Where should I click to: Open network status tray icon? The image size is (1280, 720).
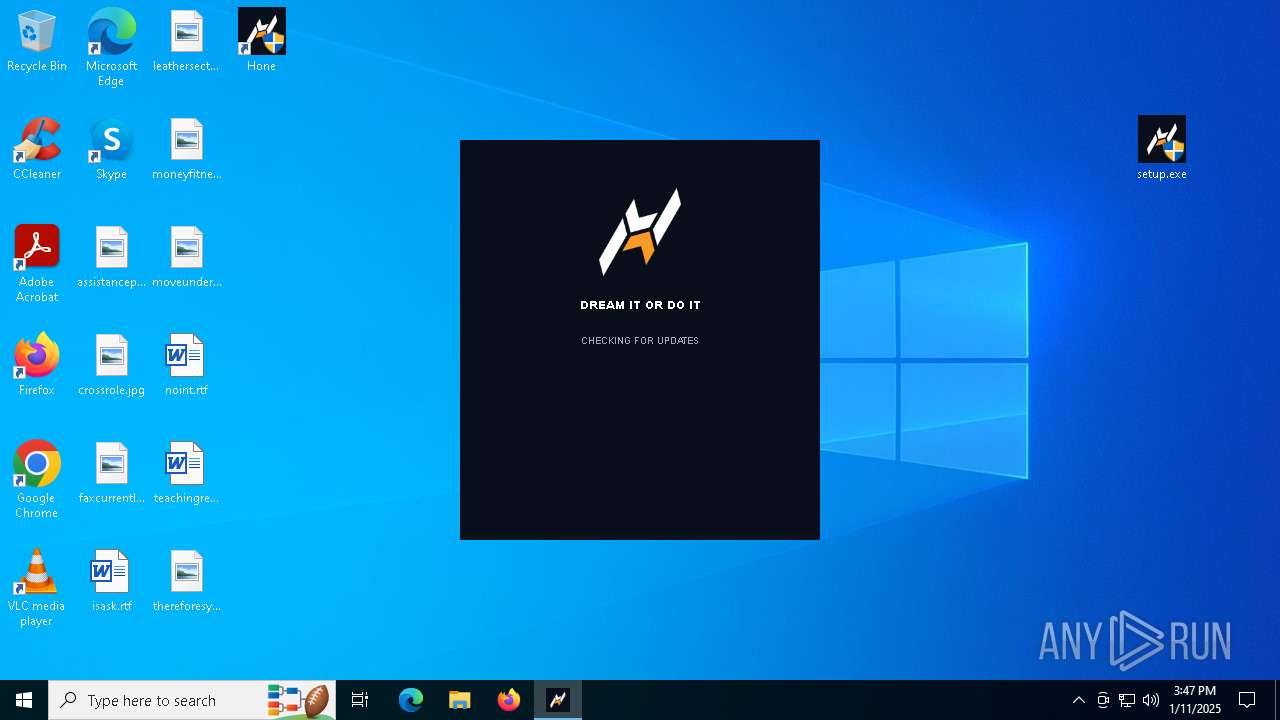pyautogui.click(x=1127, y=700)
